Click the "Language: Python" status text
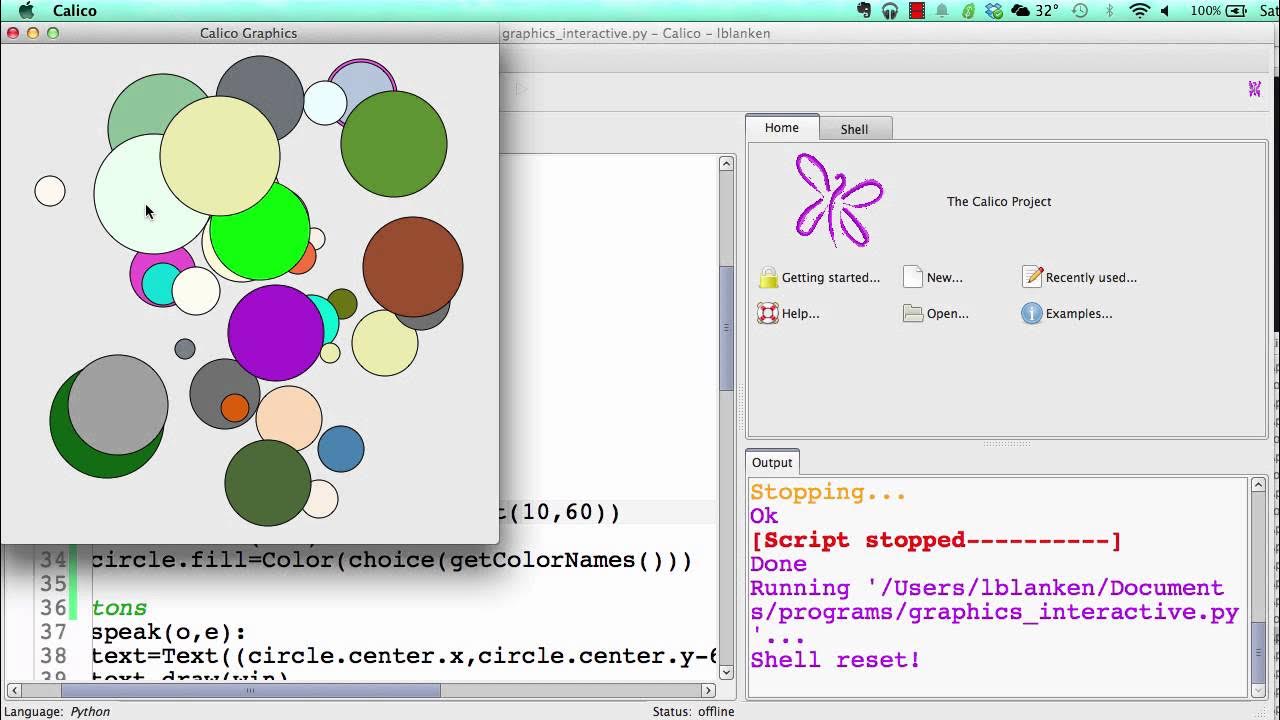Image resolution: width=1280 pixels, height=720 pixels. coord(59,712)
